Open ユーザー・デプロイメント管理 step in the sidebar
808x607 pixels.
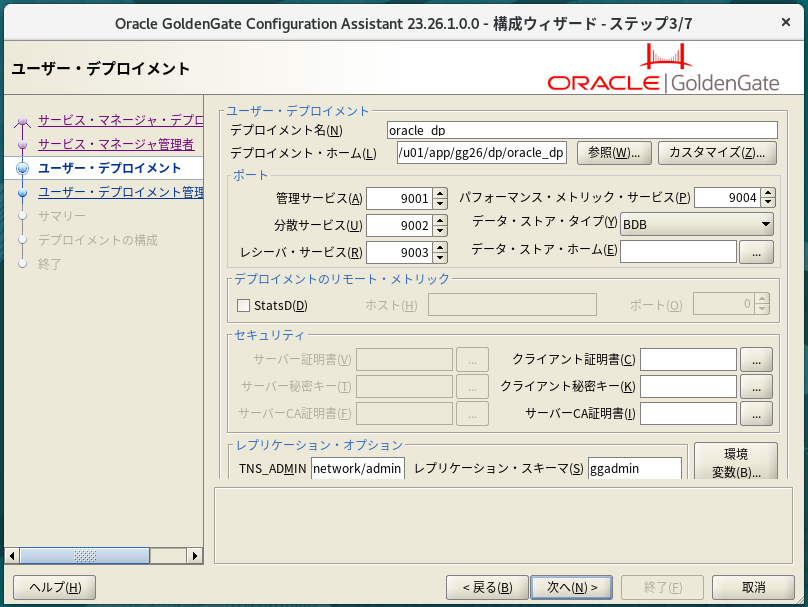tap(120, 192)
